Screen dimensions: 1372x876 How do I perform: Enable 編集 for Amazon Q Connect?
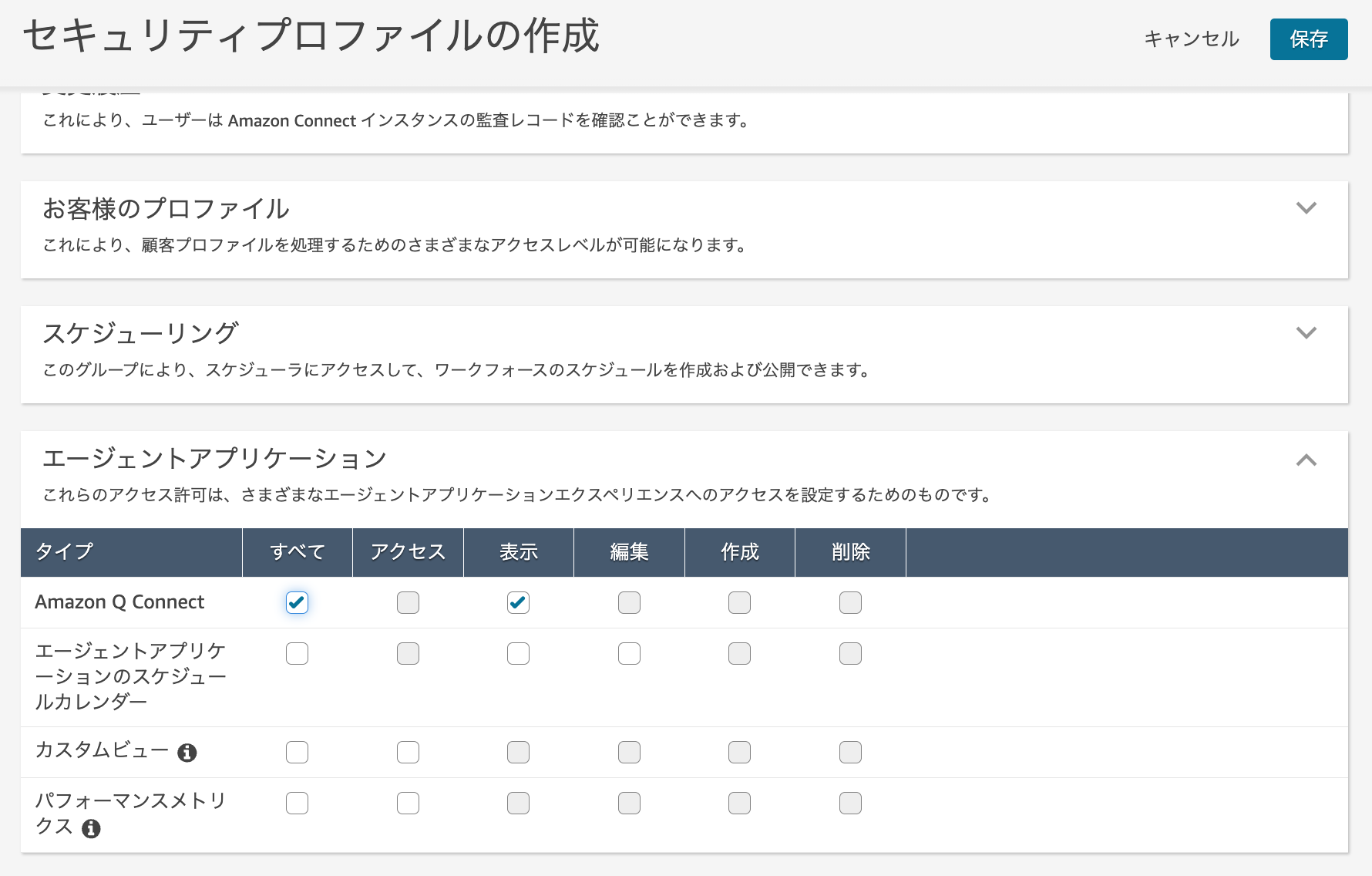pos(629,604)
